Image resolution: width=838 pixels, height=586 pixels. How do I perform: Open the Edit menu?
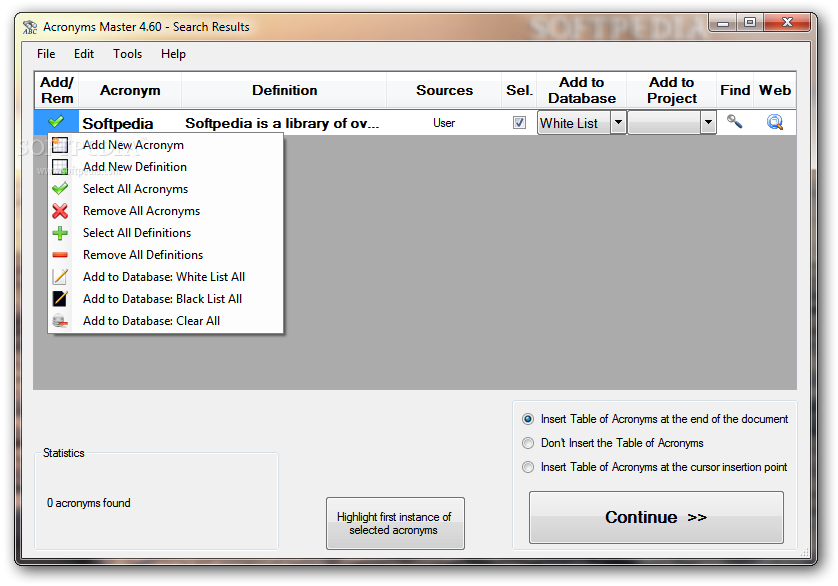84,54
